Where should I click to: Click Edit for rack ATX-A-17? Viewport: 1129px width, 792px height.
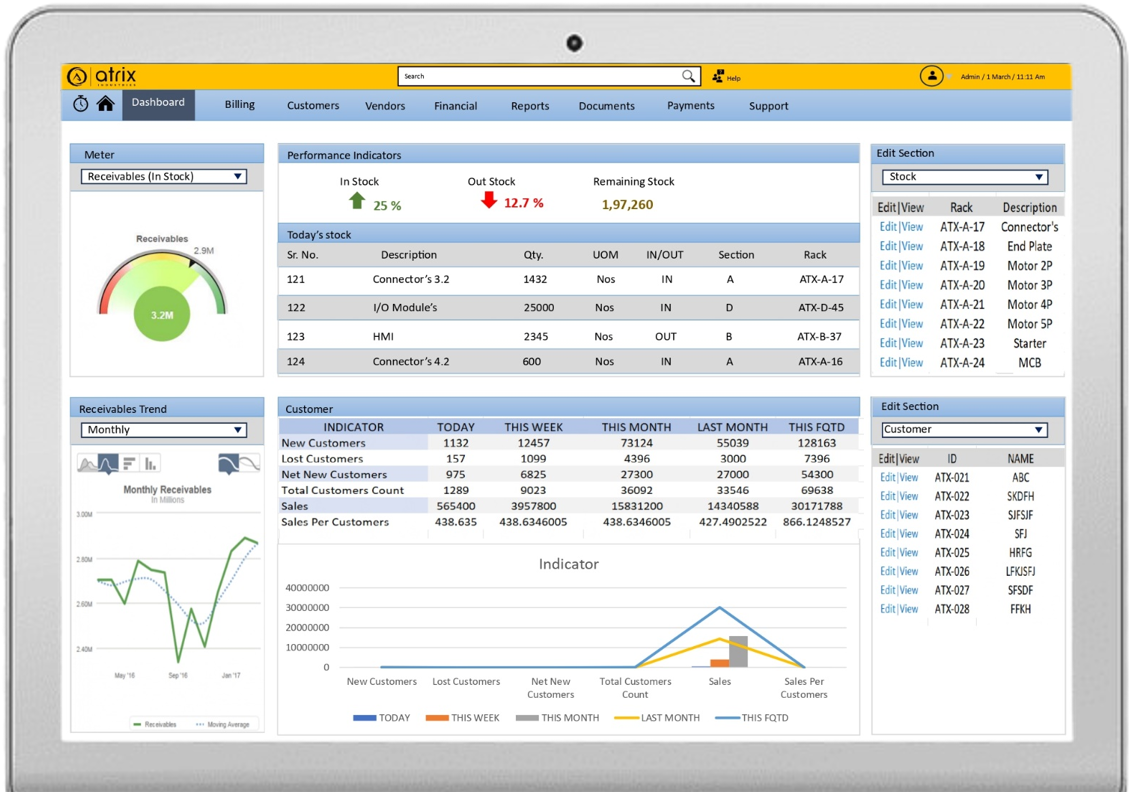click(x=888, y=227)
